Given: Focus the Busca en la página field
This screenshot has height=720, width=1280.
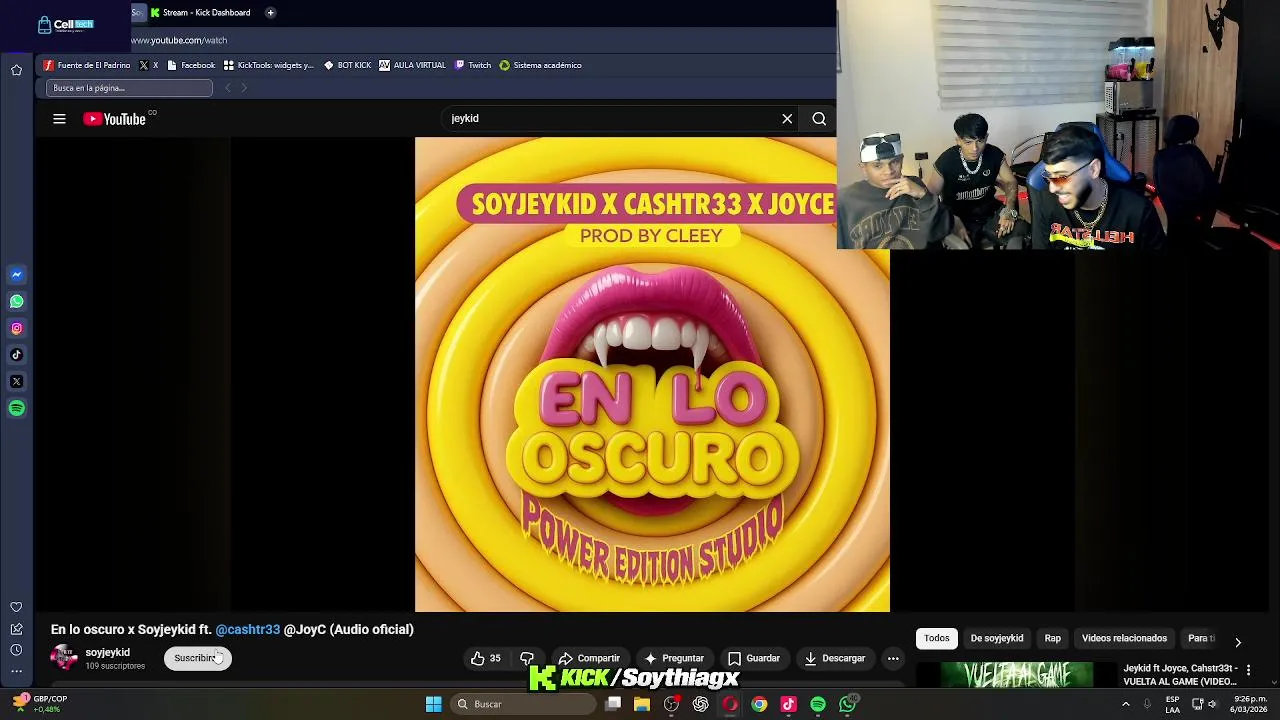Looking at the screenshot, I should point(129,88).
